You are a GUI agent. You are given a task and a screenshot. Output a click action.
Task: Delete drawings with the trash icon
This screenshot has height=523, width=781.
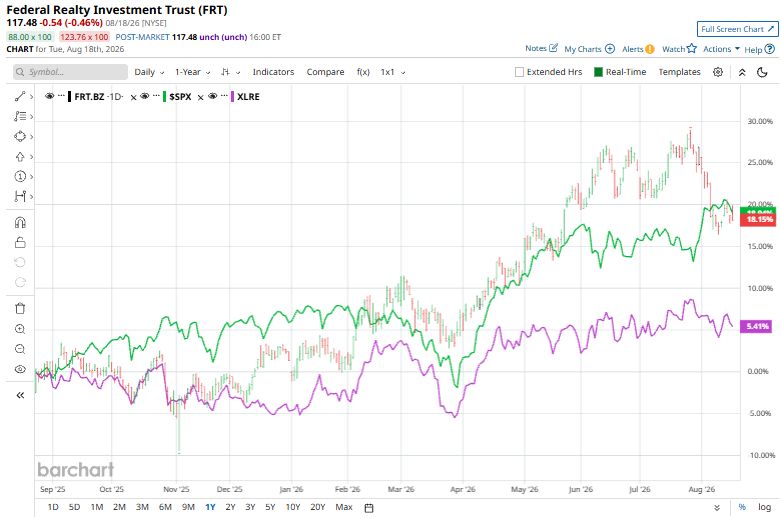(20, 309)
